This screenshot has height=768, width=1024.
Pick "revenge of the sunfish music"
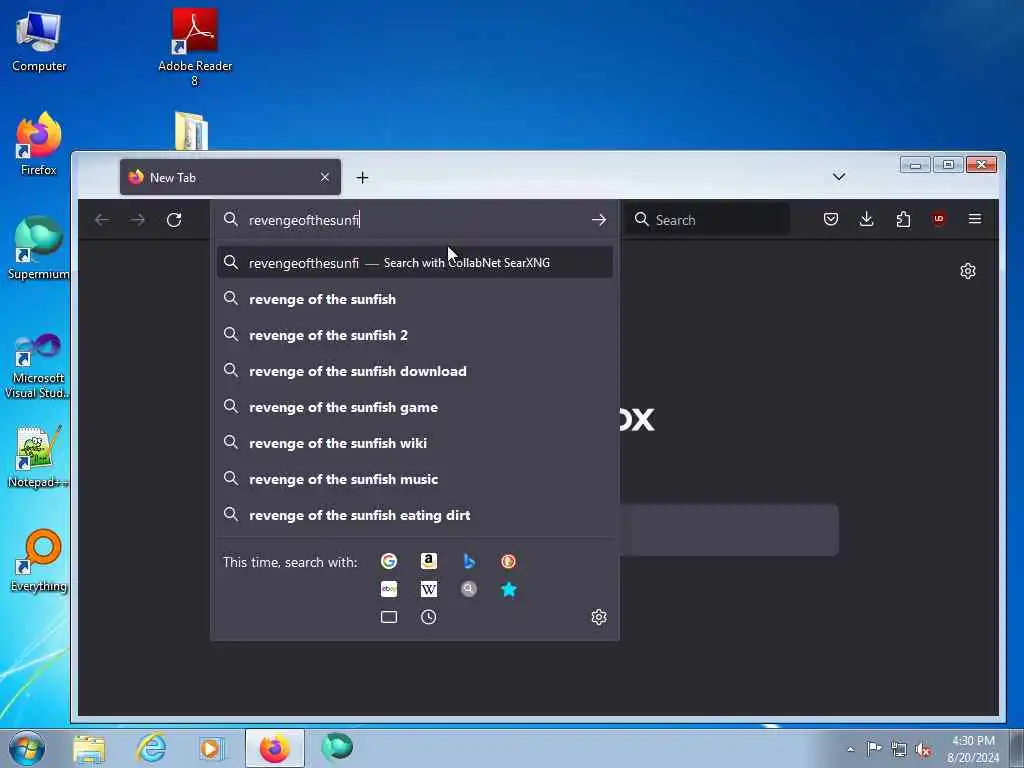coord(415,479)
